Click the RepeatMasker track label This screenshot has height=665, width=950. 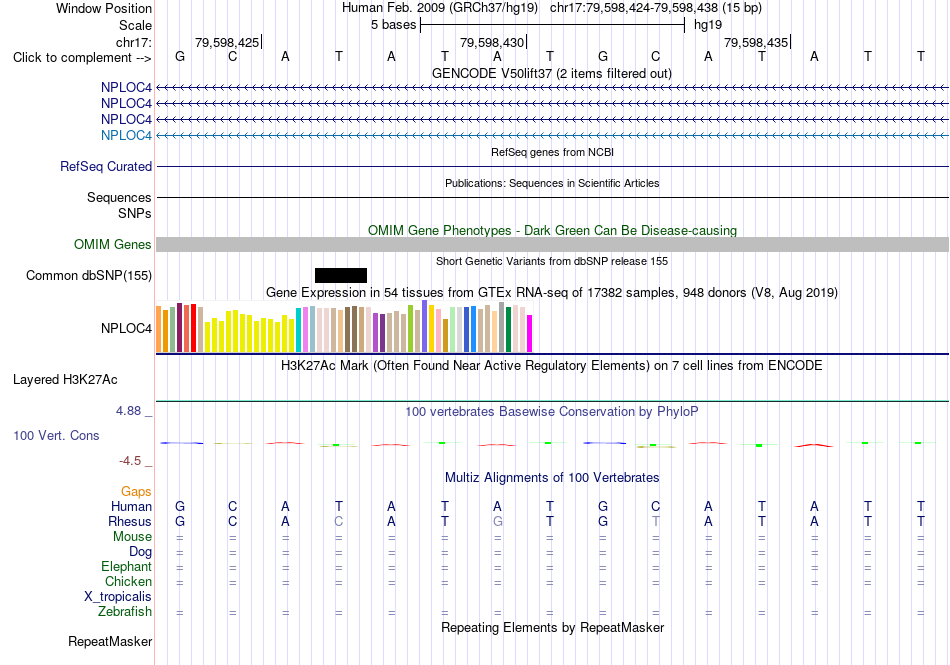[x=110, y=641]
